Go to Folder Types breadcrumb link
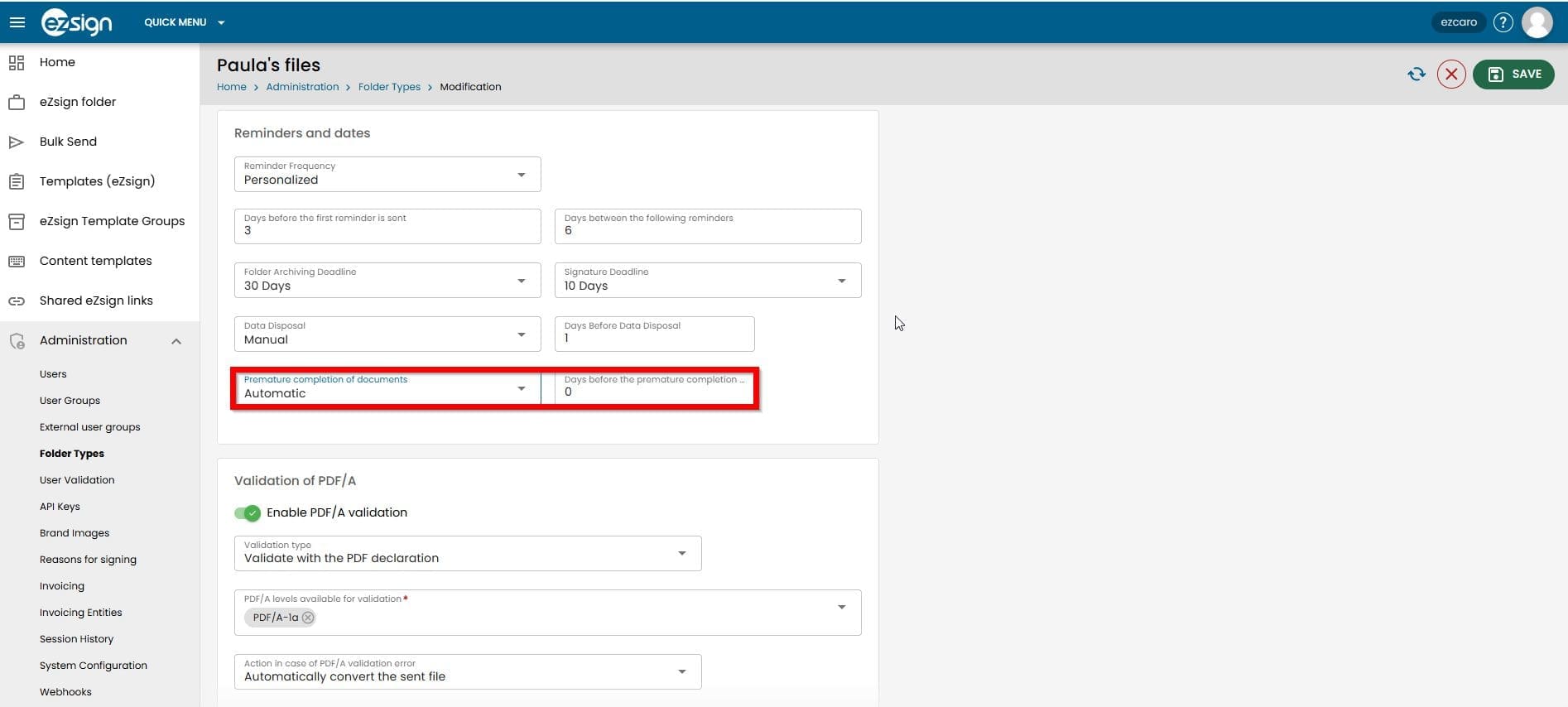 [389, 87]
